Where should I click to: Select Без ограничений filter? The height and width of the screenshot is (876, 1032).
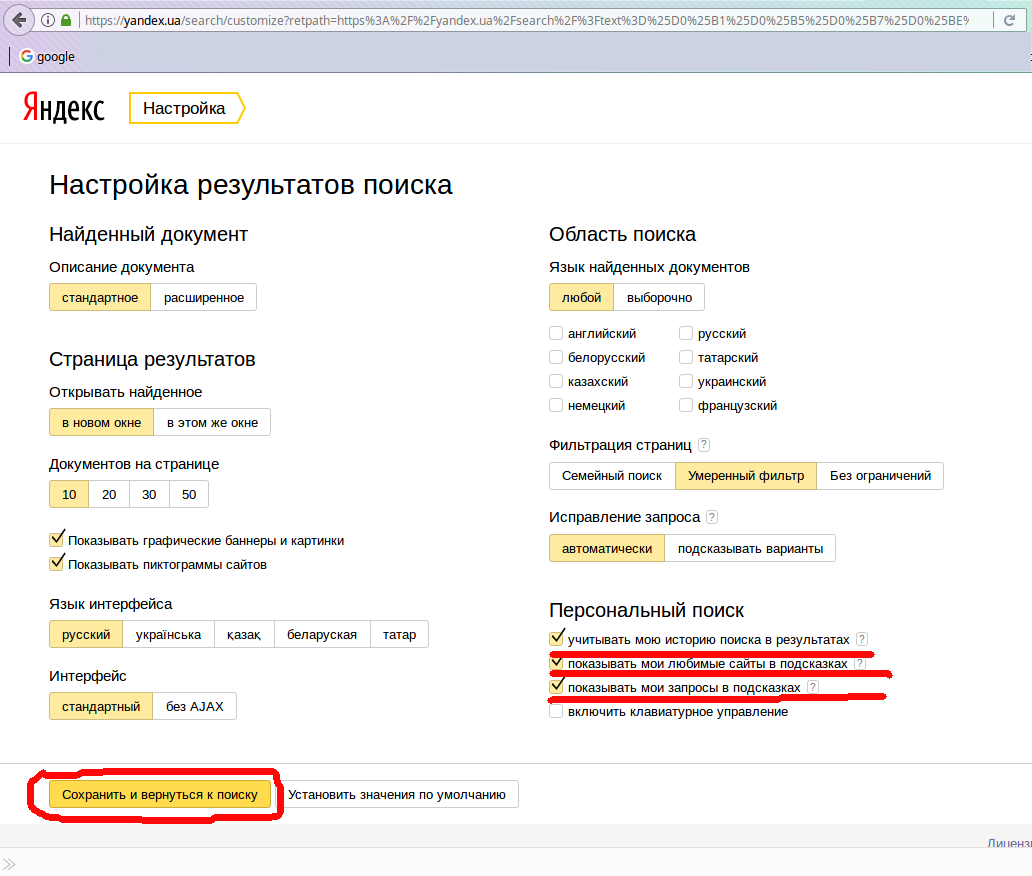[x=880, y=476]
